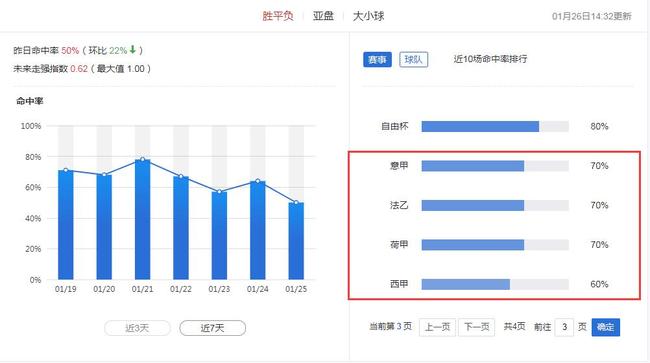Image resolution: width=650 pixels, height=363 pixels.
Task: Click the 自由杯 80% progress bar
Action: click(x=495, y=126)
